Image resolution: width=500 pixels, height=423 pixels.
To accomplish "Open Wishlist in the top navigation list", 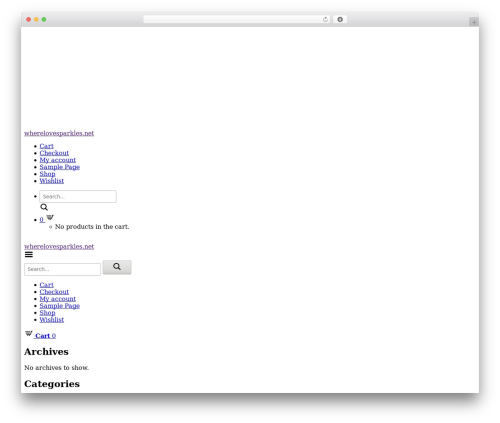I will [52, 181].
